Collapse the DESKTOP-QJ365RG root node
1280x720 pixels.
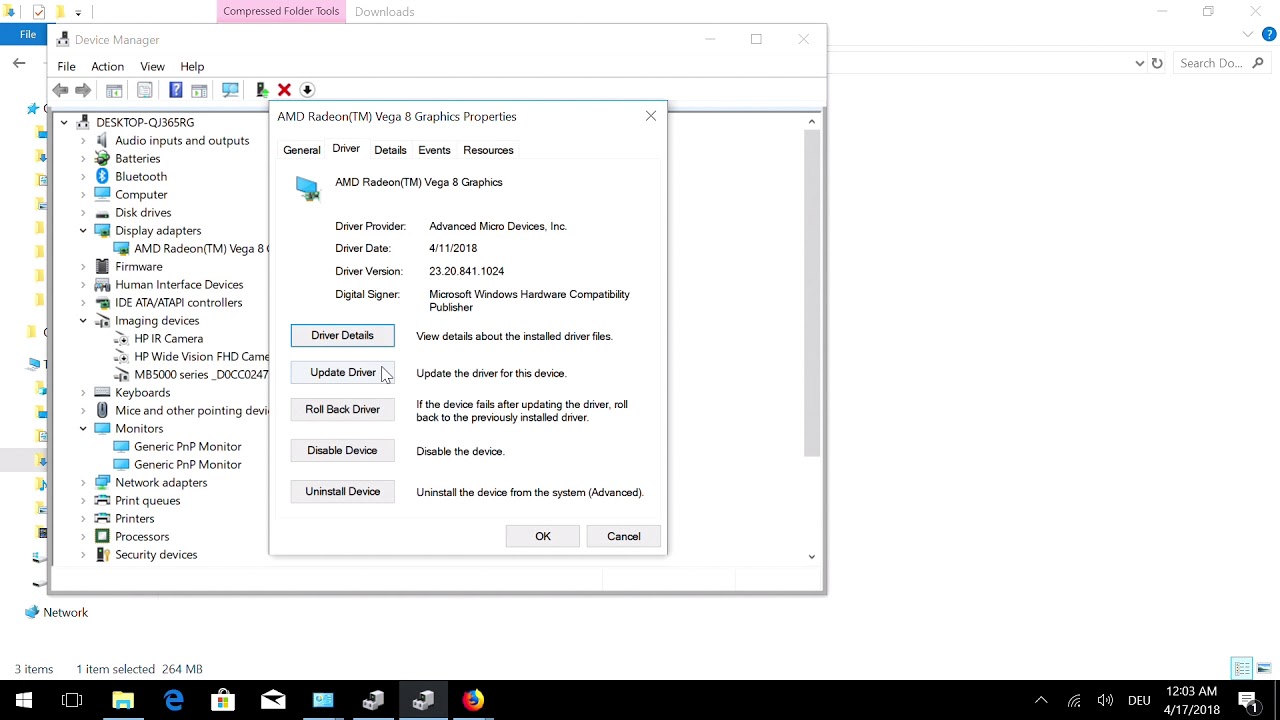click(x=64, y=123)
